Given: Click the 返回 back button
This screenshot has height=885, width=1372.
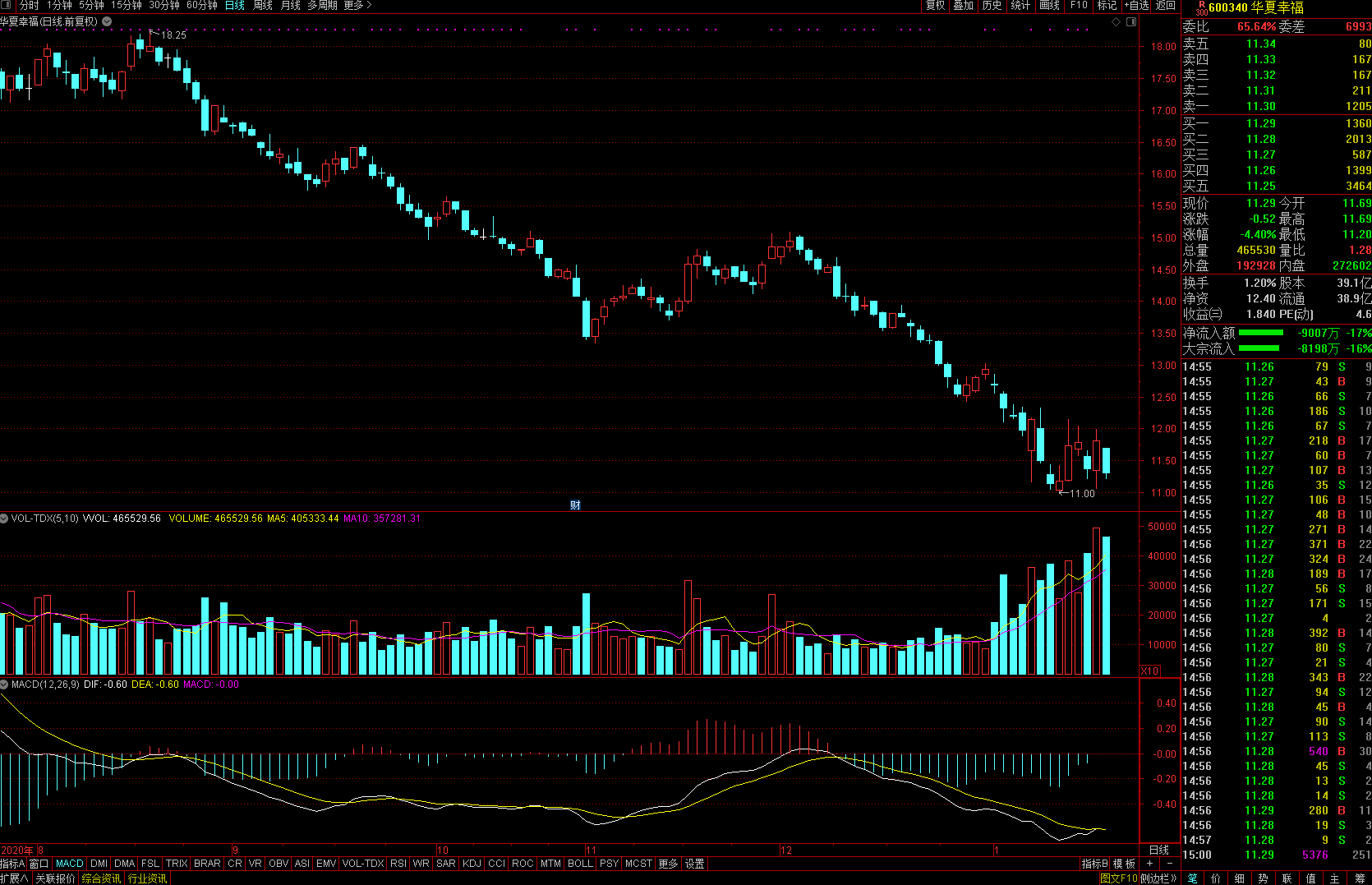Looking at the screenshot, I should click(1166, 5).
